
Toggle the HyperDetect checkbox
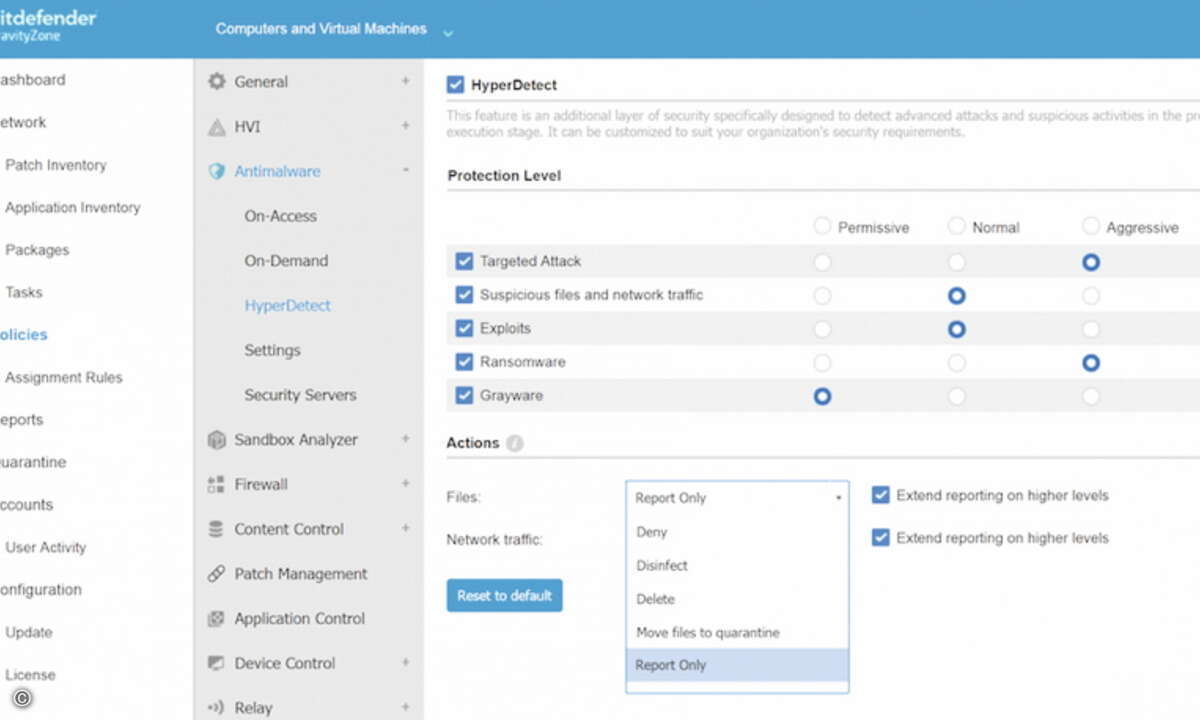click(455, 85)
